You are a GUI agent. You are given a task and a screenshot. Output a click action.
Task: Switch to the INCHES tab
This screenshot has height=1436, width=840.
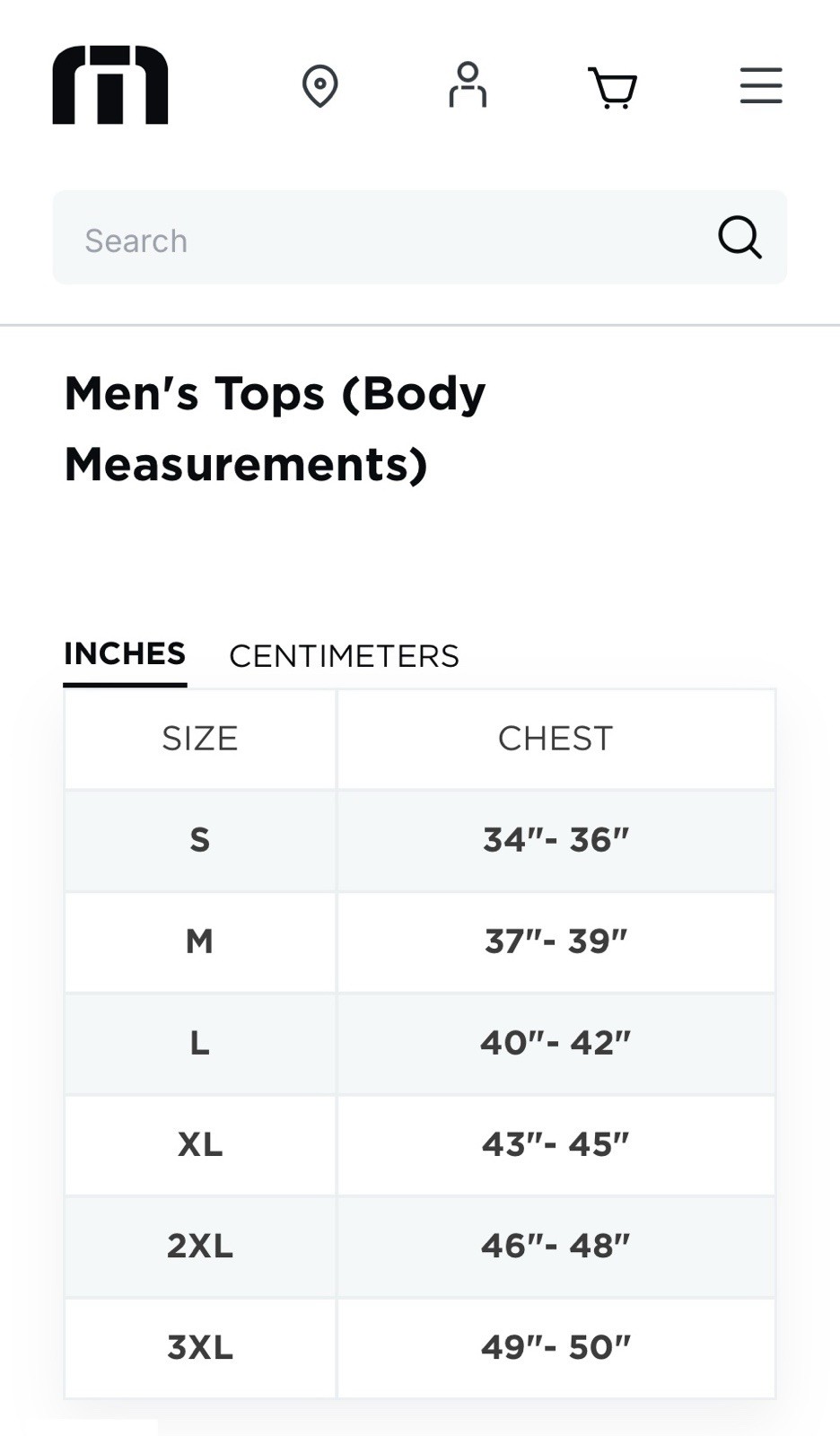click(x=125, y=653)
